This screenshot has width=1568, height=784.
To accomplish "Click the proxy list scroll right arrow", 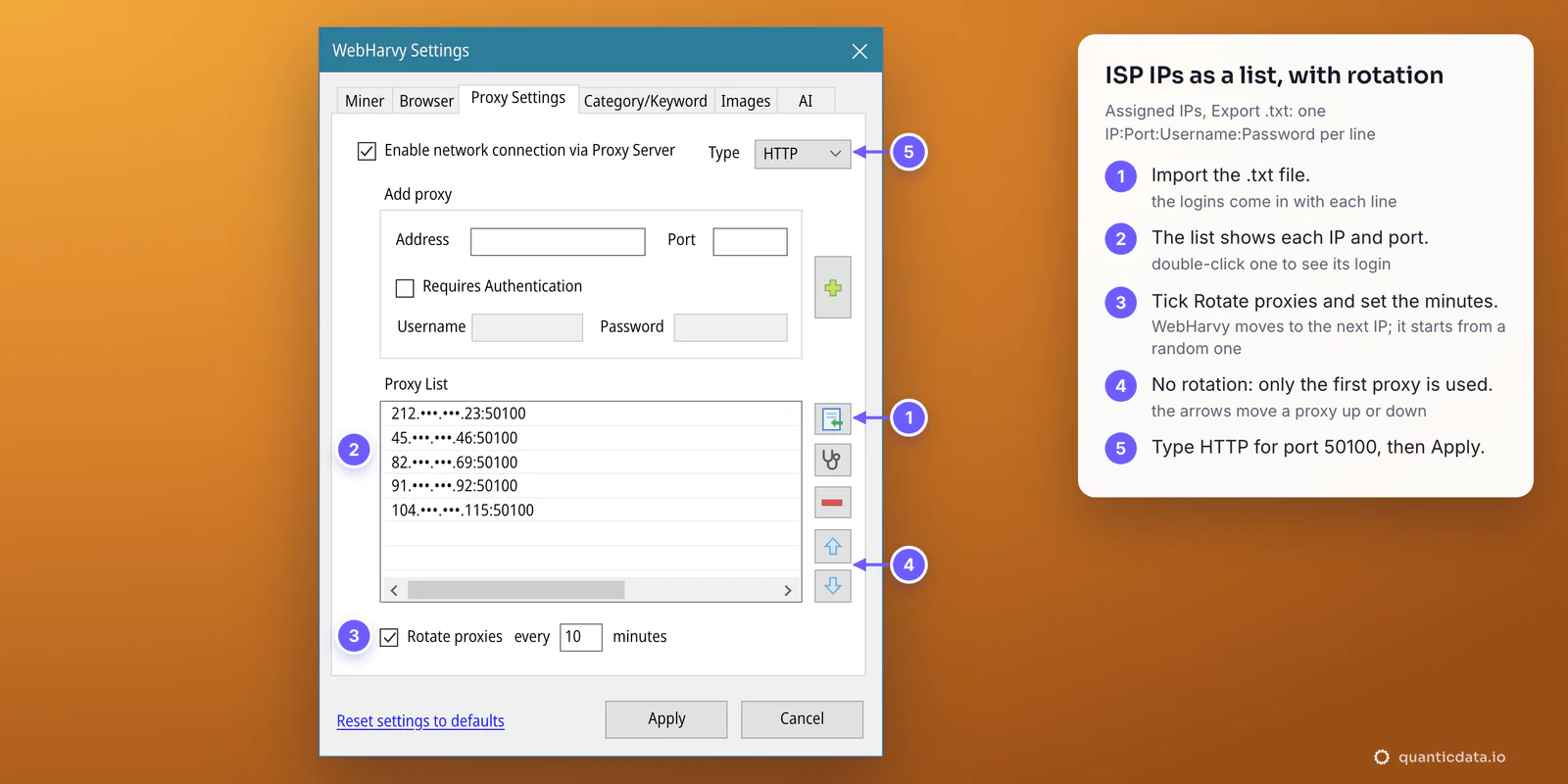I will [788, 590].
